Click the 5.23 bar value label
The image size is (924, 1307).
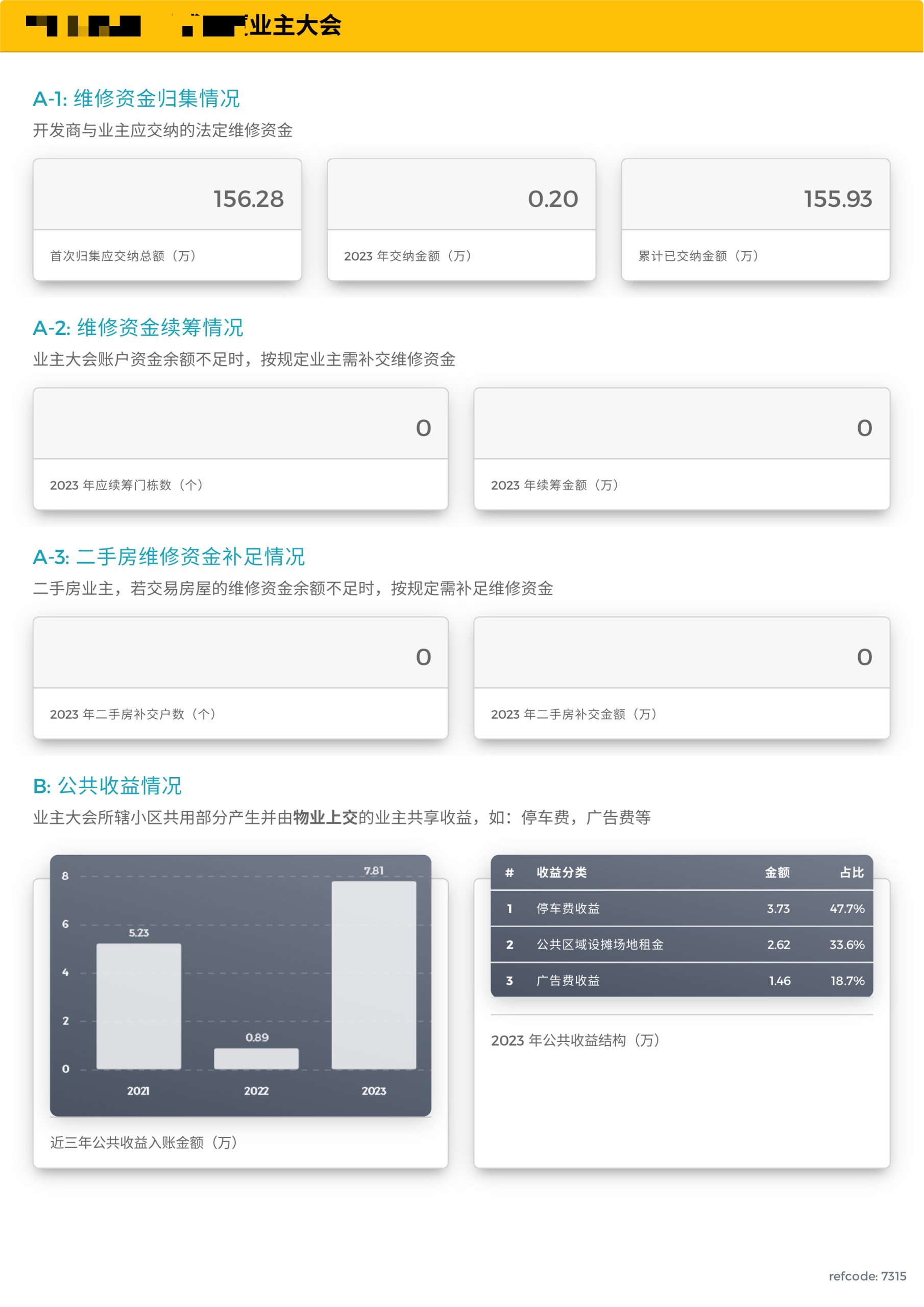(x=139, y=932)
